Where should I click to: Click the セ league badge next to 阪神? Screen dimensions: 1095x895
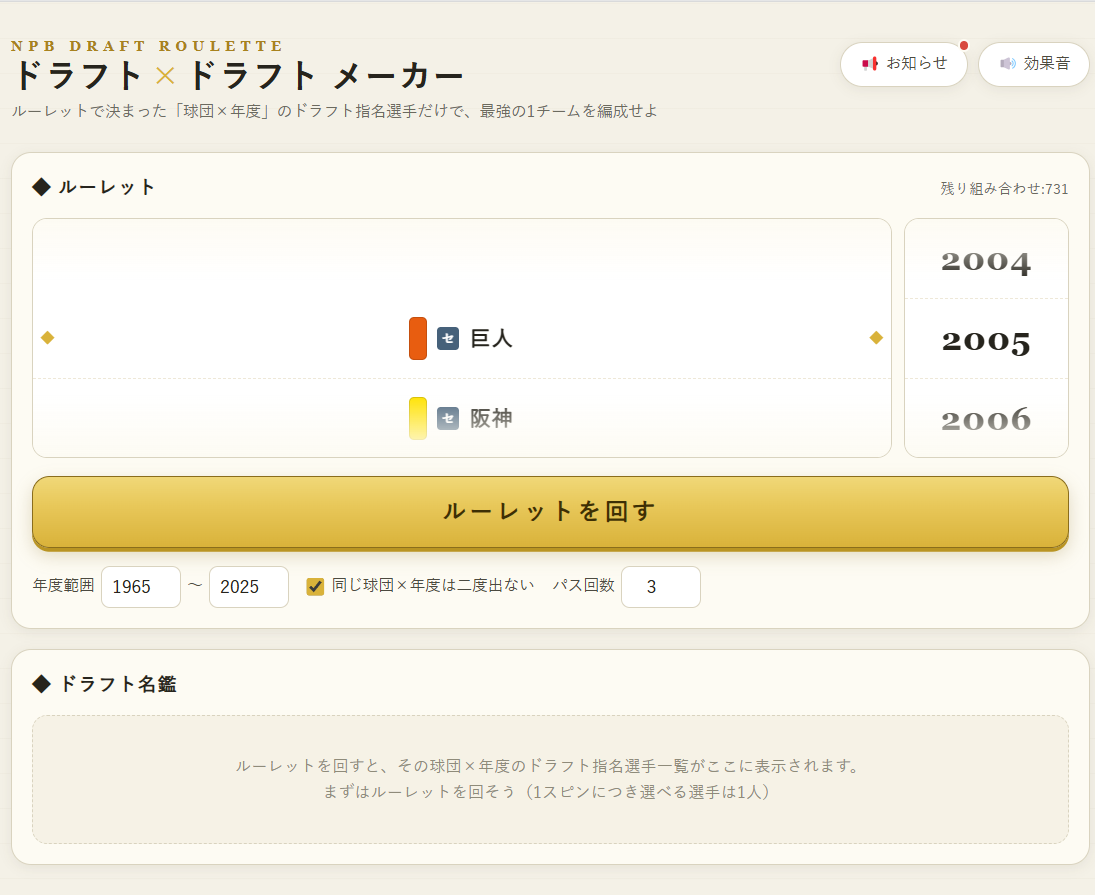click(x=448, y=418)
